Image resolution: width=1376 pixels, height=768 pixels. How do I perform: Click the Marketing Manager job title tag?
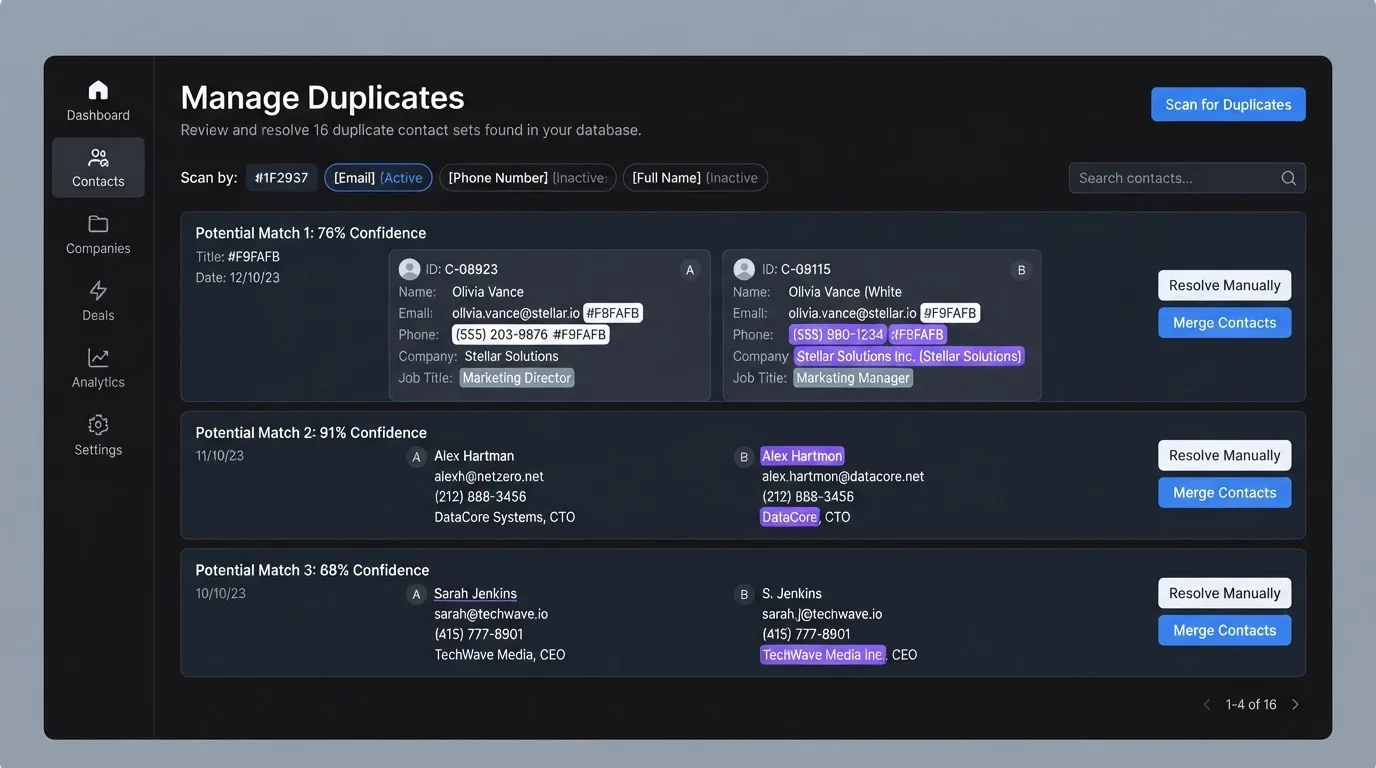click(x=853, y=378)
